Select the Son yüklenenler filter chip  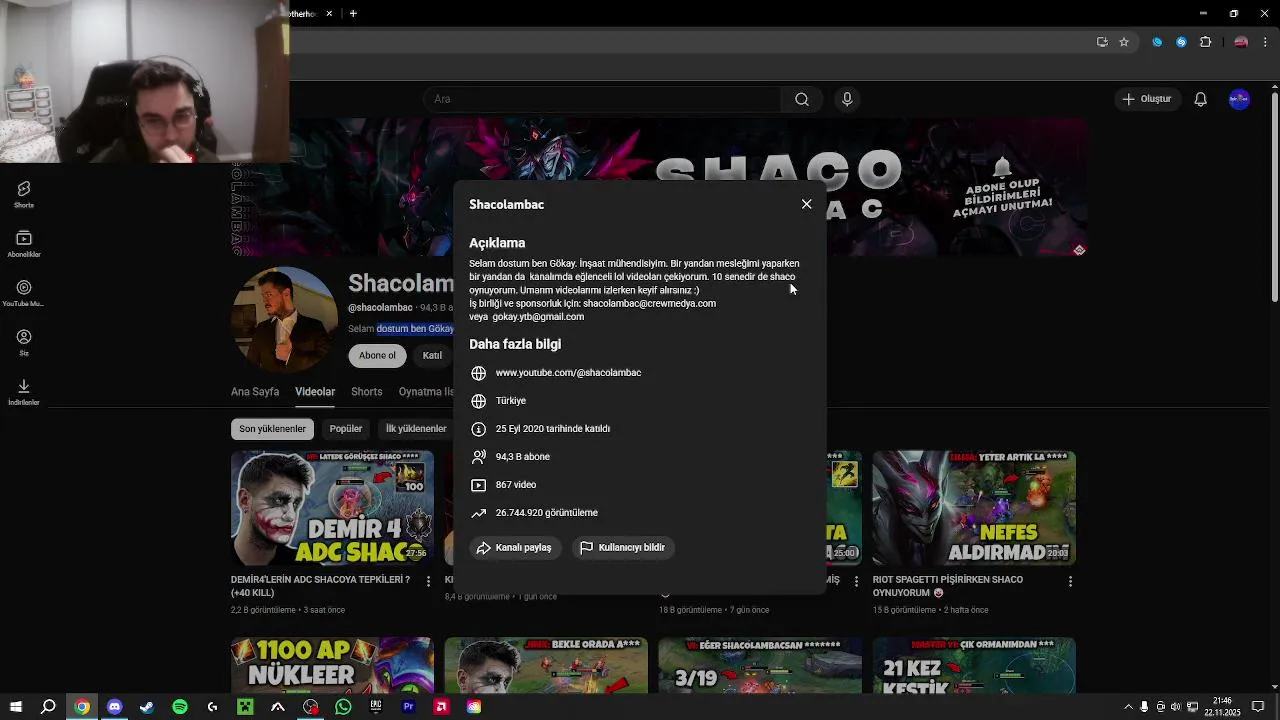tap(272, 429)
